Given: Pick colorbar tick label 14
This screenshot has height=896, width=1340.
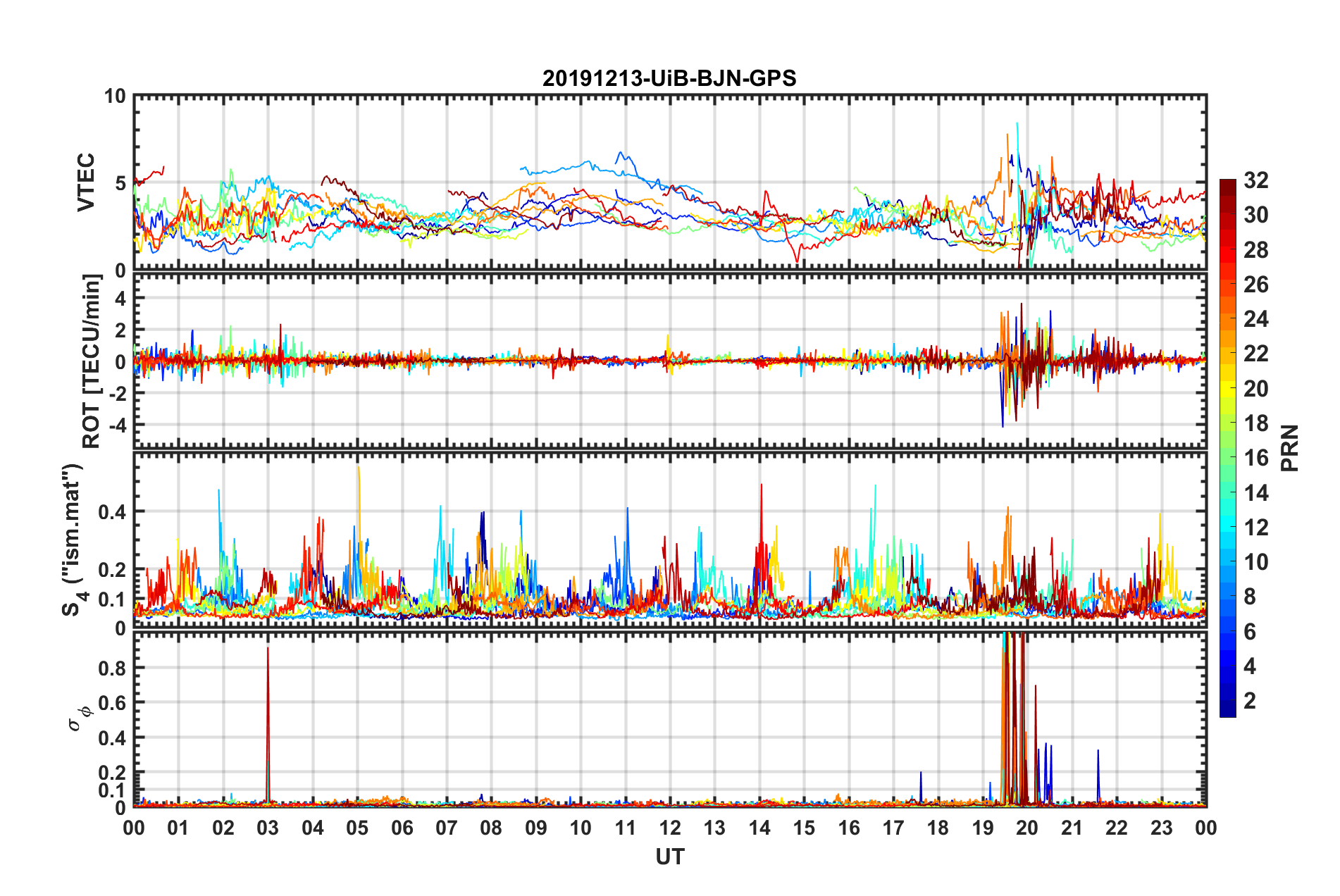Looking at the screenshot, I should [x=1256, y=493].
